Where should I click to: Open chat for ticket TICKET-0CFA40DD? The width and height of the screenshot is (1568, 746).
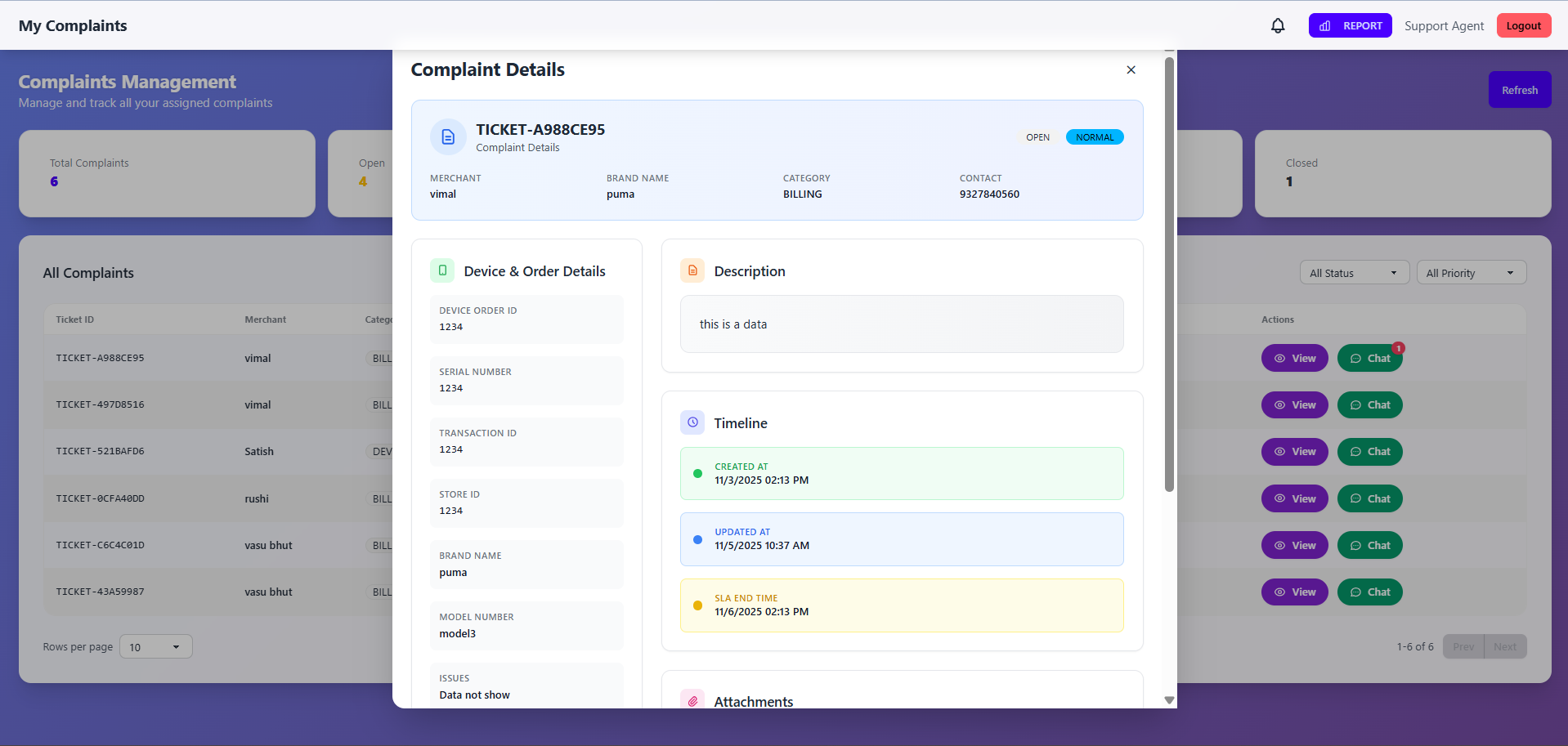point(1369,499)
